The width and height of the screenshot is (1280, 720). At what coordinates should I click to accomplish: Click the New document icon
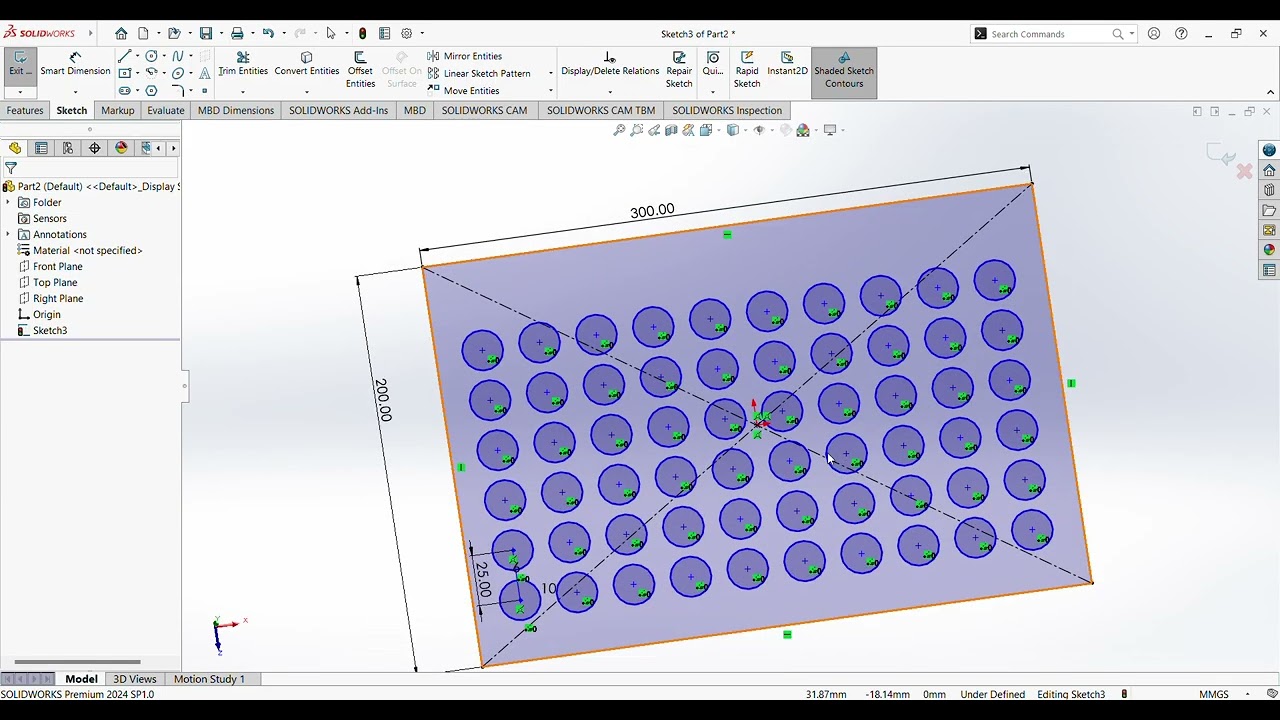pos(143,34)
